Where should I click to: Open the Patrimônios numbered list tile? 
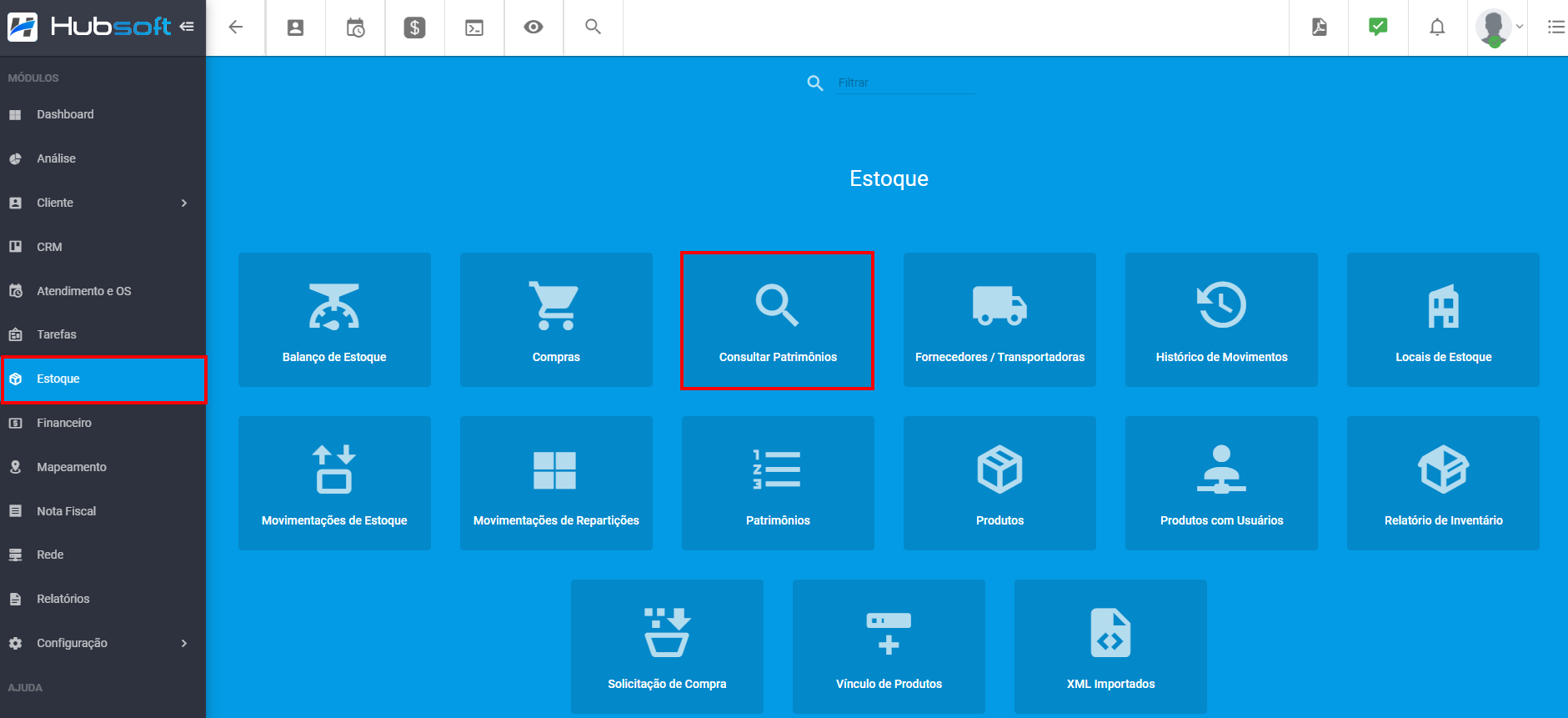click(778, 483)
